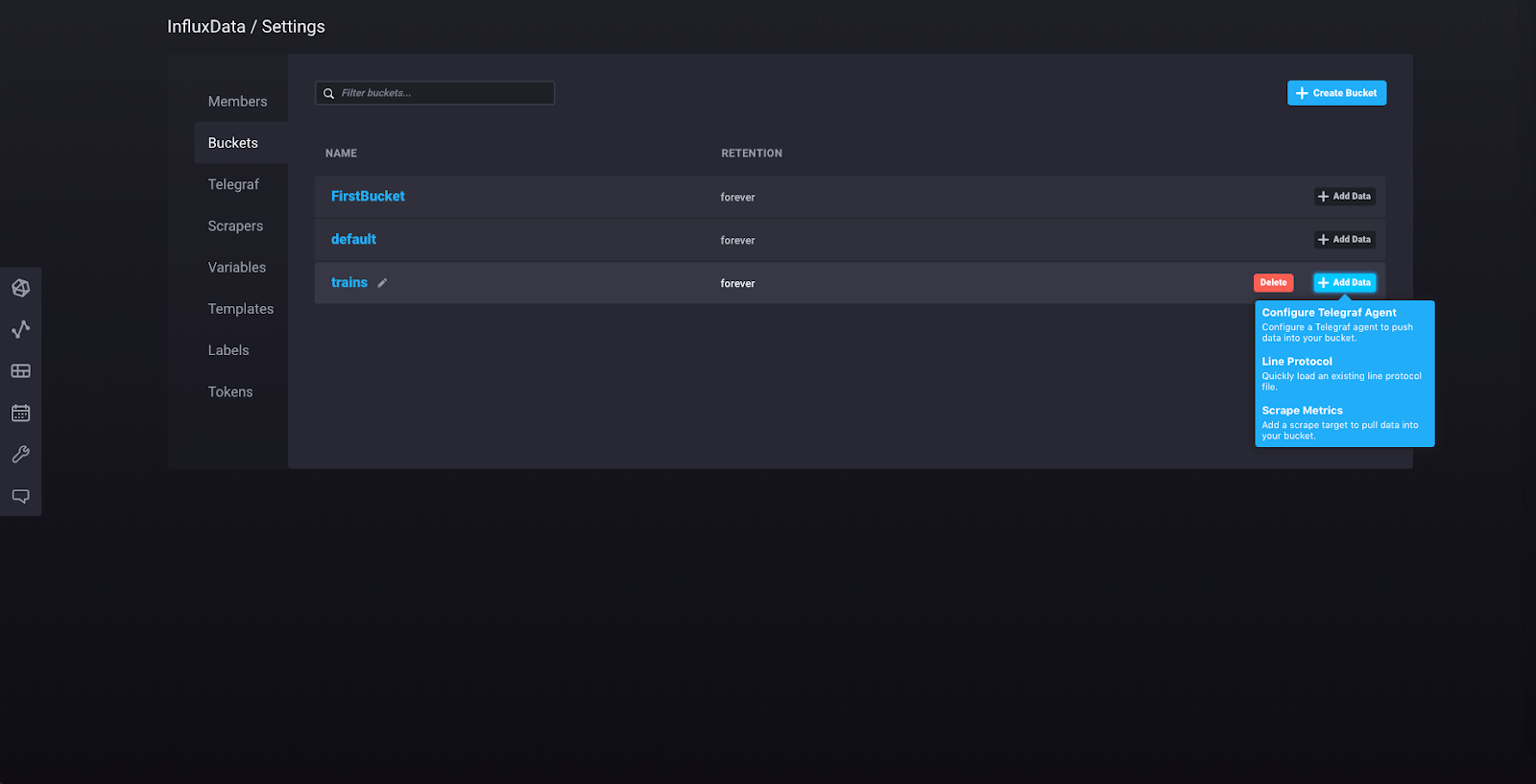Delete the trains bucket
The height and width of the screenshot is (784, 1536).
pos(1273,283)
